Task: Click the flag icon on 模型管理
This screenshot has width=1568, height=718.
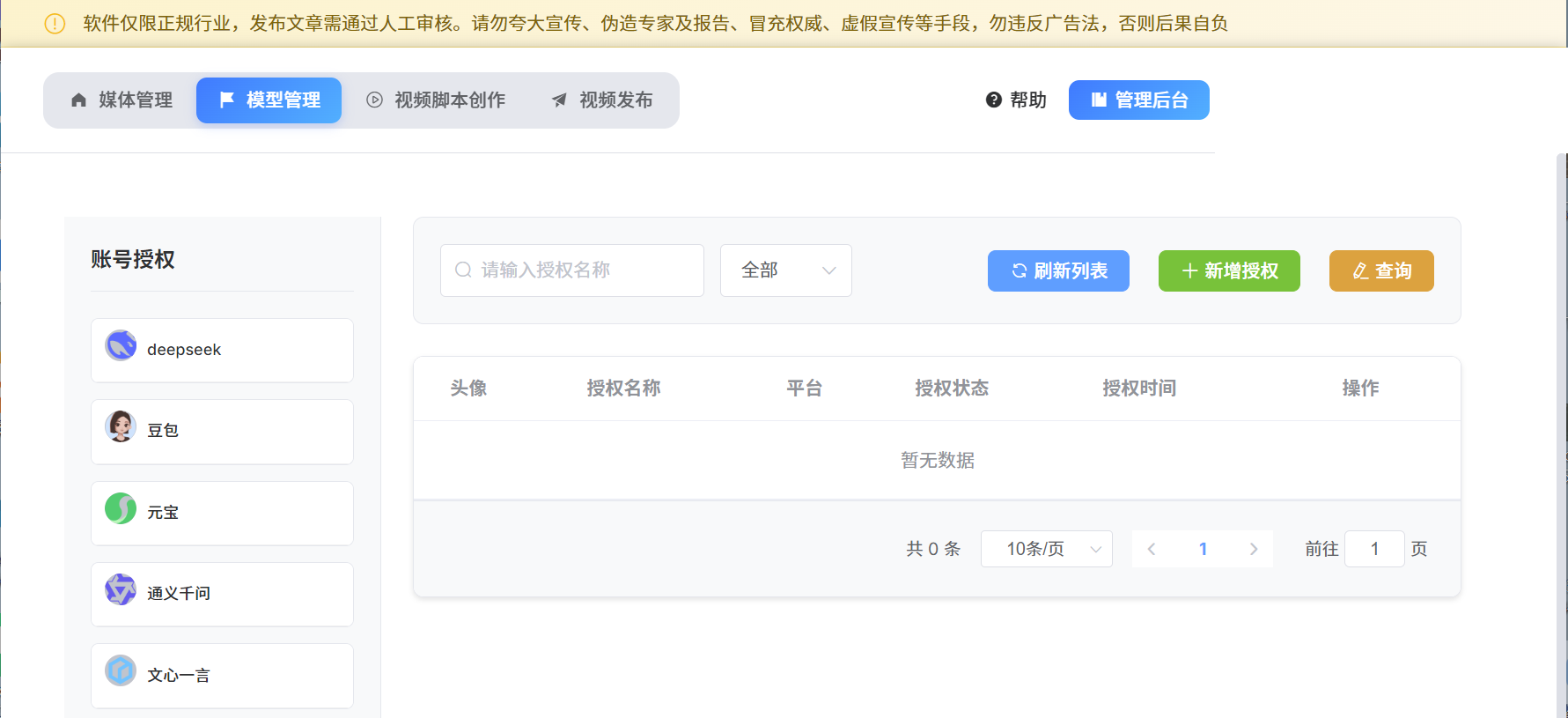Action: [226, 100]
